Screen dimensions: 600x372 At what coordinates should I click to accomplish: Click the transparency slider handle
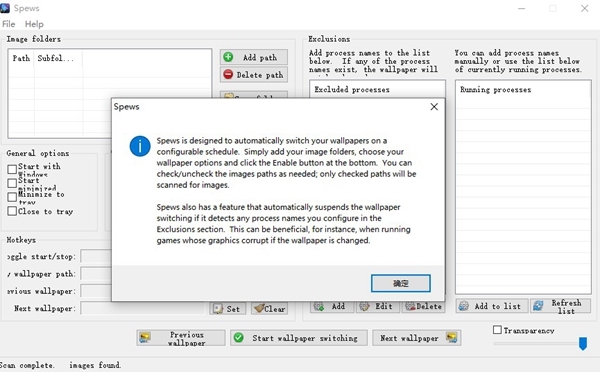coord(582,343)
